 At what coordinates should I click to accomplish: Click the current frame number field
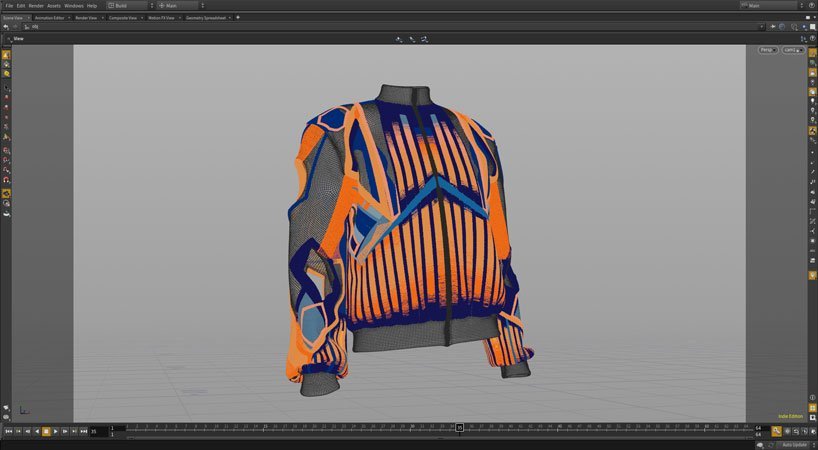coord(98,431)
